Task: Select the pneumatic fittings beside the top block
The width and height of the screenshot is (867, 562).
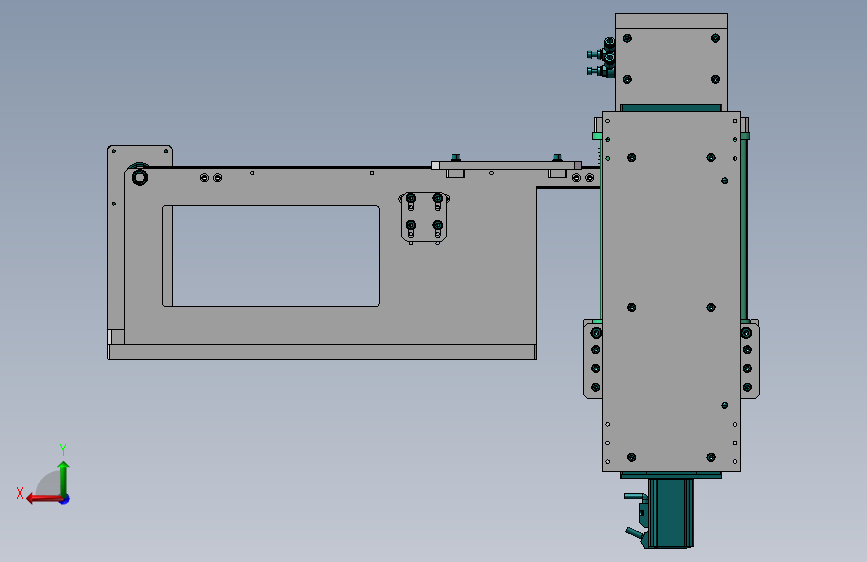Action: click(x=602, y=58)
